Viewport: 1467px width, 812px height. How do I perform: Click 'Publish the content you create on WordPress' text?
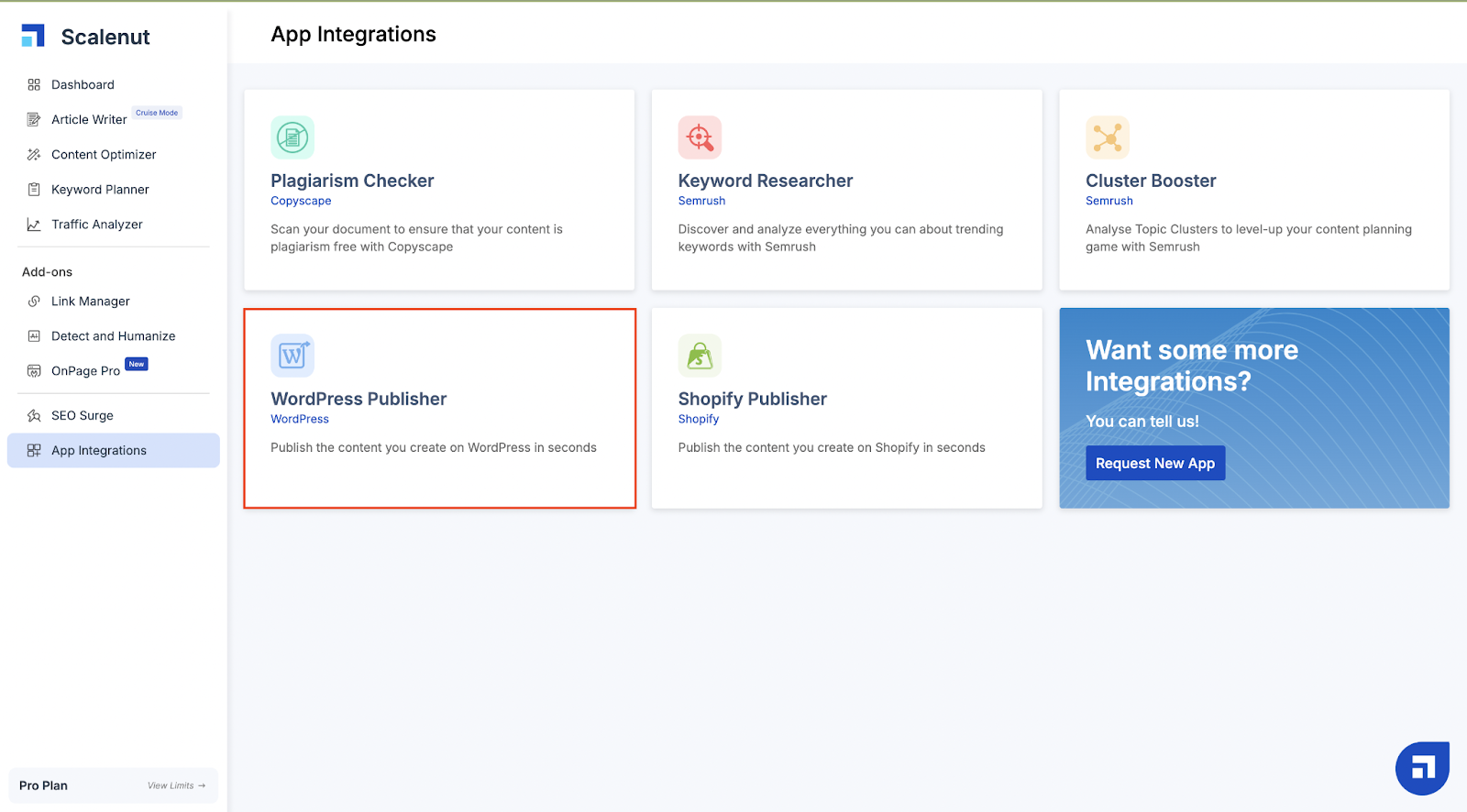click(434, 447)
